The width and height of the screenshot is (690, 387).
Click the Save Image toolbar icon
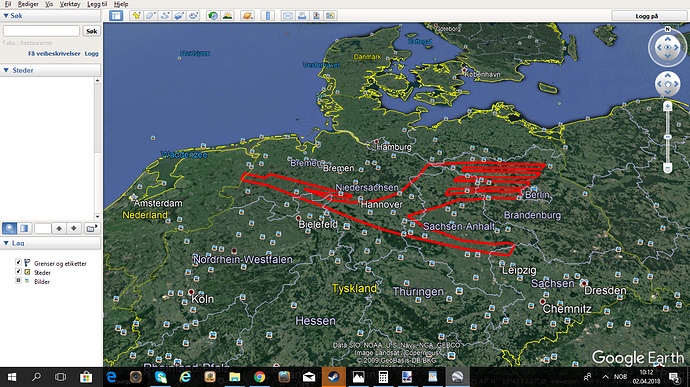coord(316,15)
